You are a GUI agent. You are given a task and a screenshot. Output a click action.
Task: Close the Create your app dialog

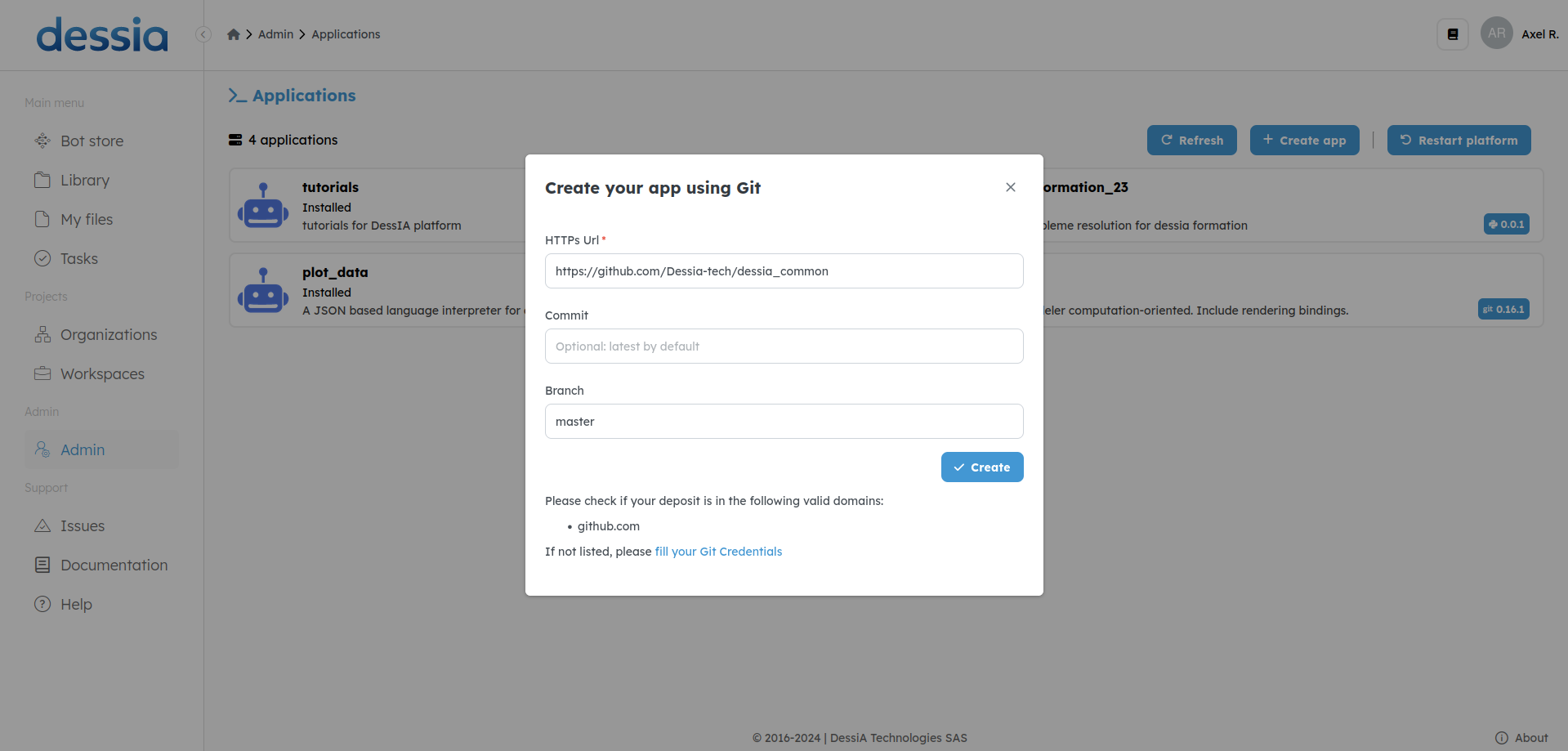[x=1011, y=187]
